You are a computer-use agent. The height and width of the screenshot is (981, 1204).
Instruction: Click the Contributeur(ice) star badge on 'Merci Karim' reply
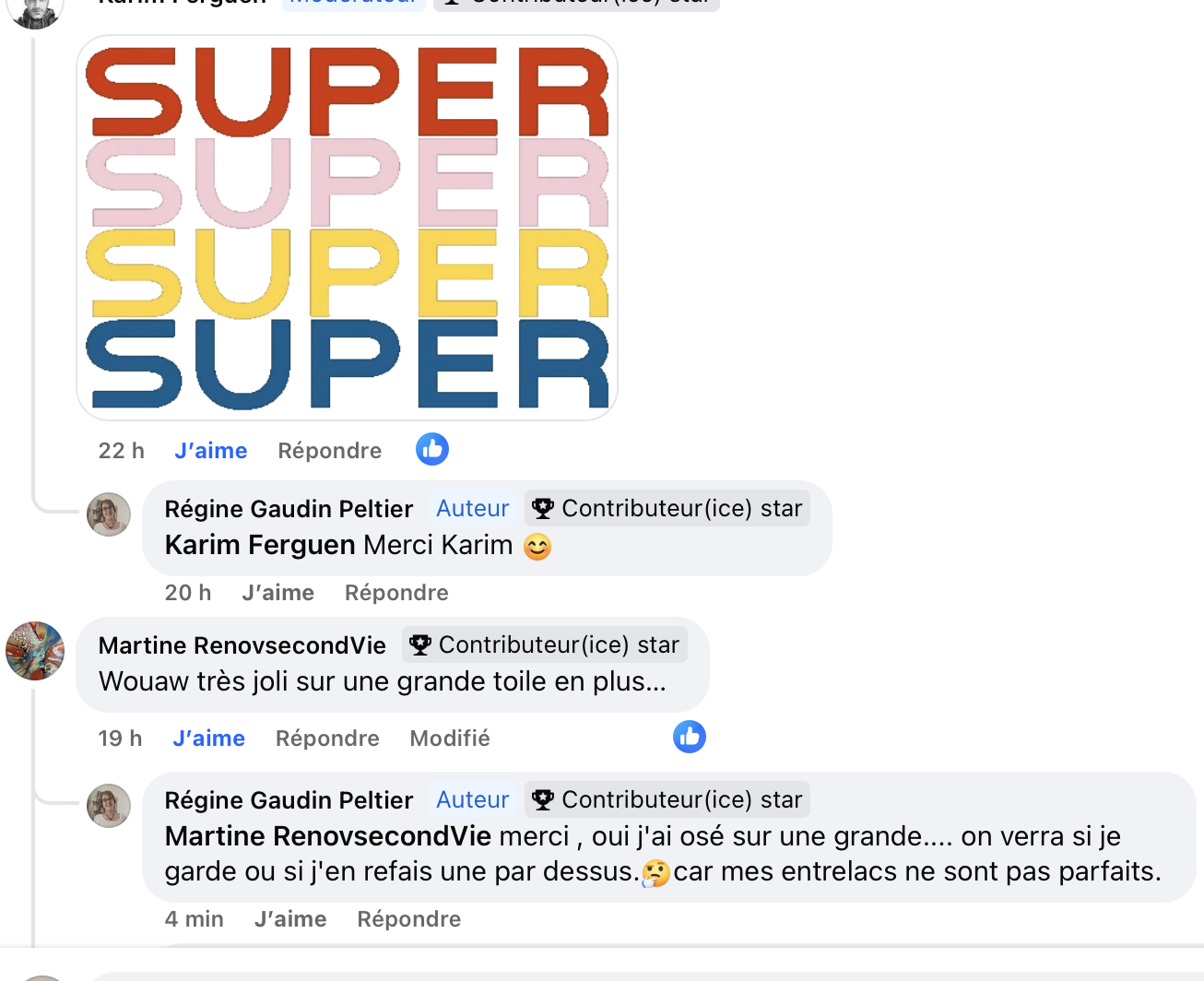[x=667, y=508]
